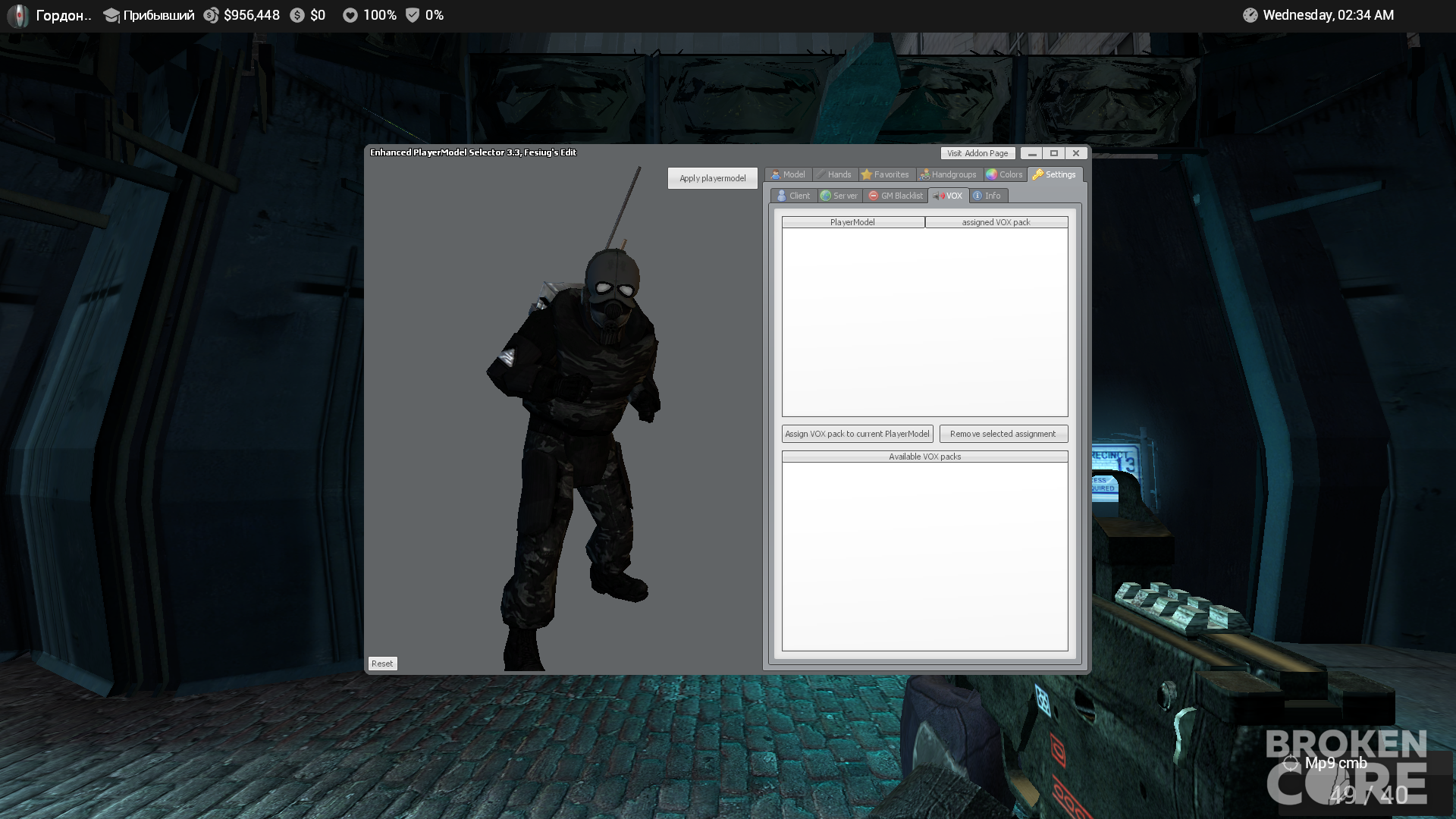Sort by PlayerModel column header
The image size is (1456, 819).
pyautogui.click(x=852, y=222)
